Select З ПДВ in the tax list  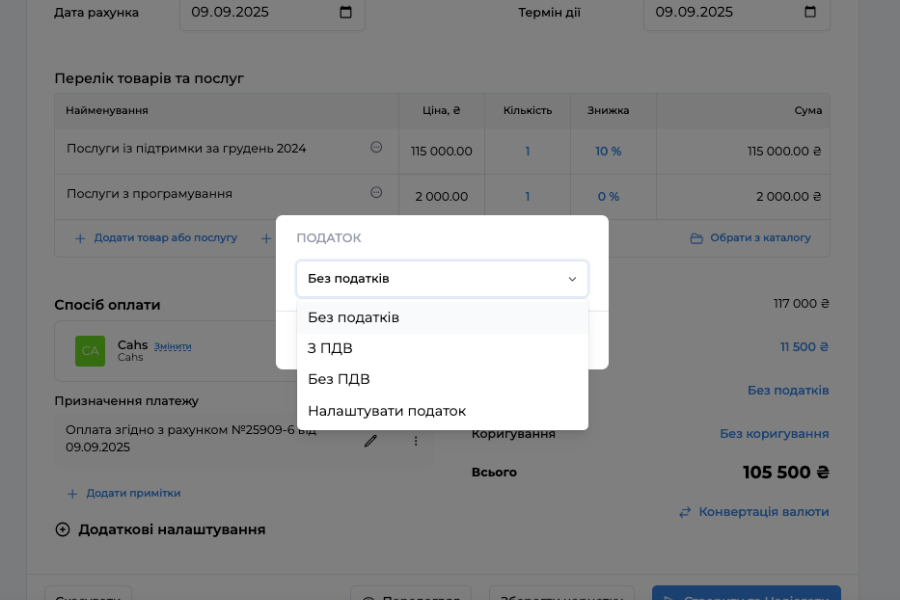coord(333,348)
